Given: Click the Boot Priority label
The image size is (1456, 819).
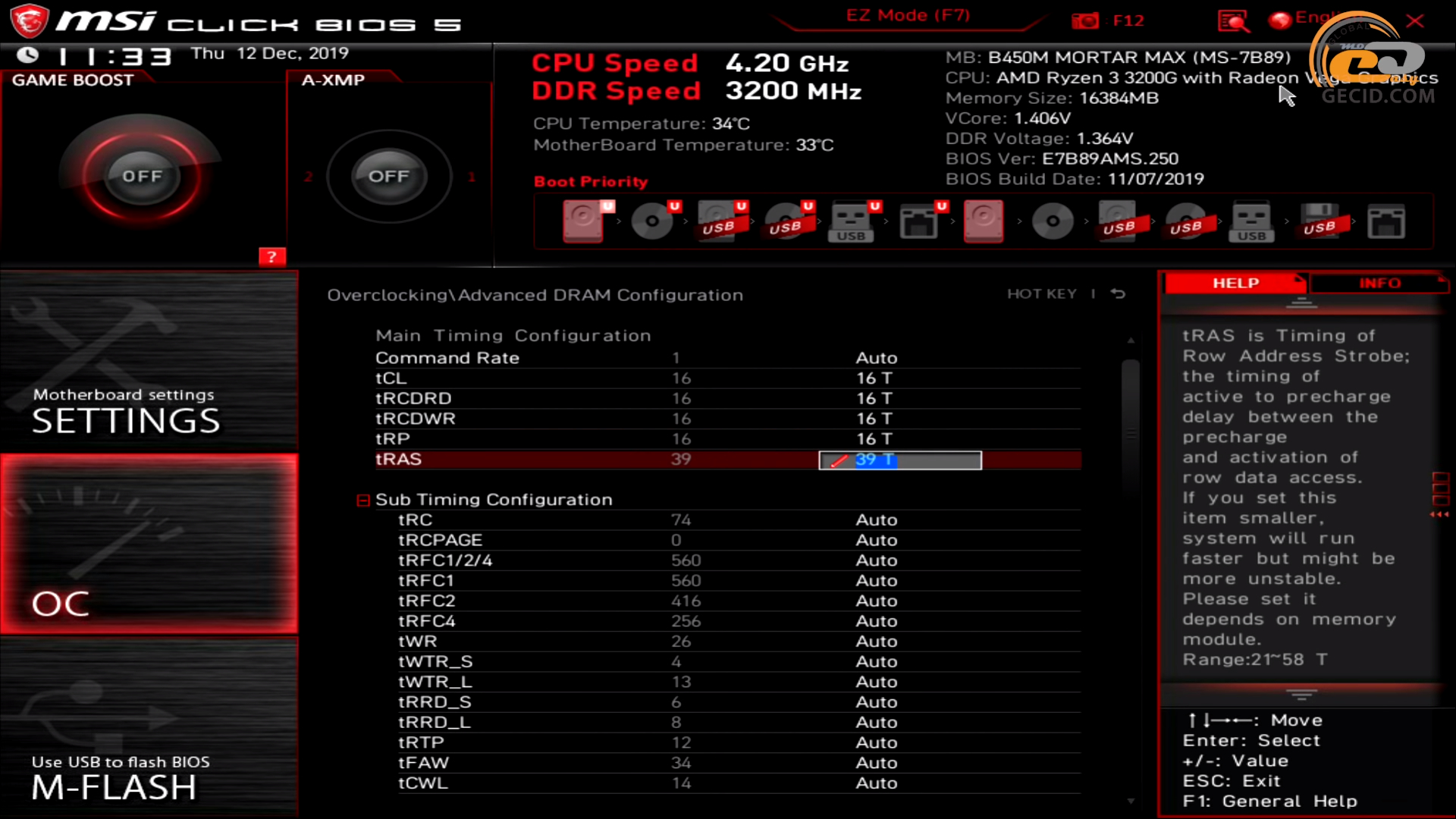Looking at the screenshot, I should tap(591, 182).
